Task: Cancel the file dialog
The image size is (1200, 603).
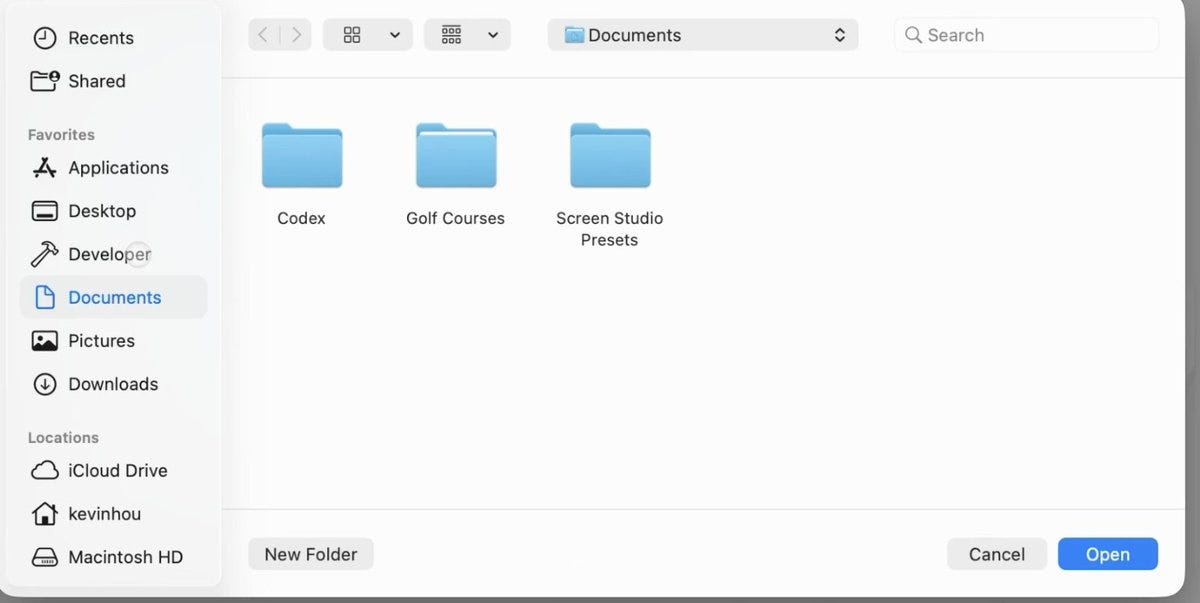Action: pos(997,554)
